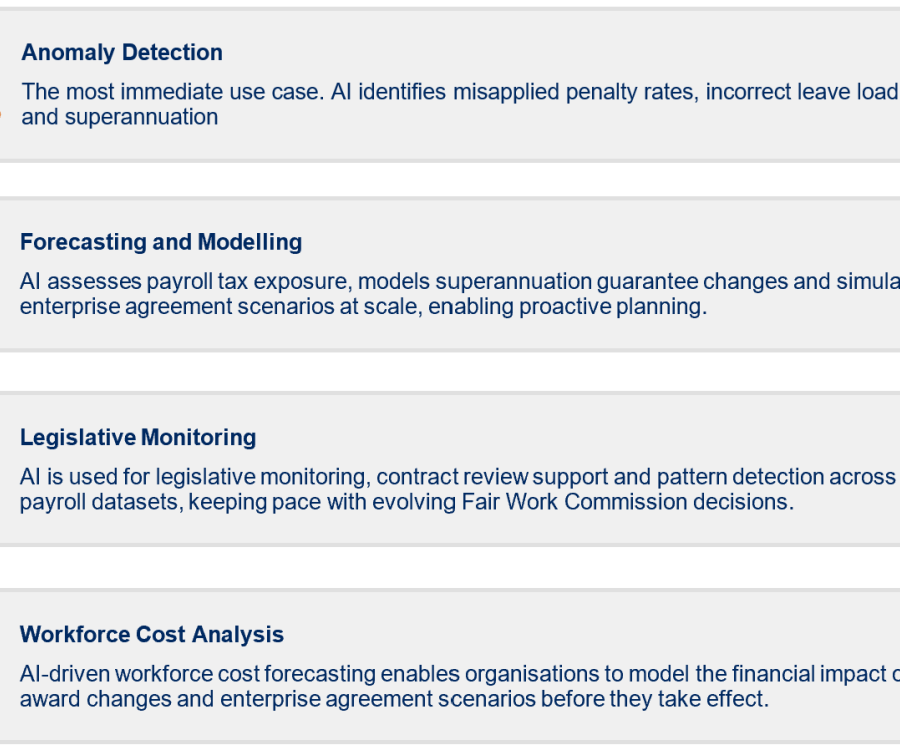Screen dimensions: 900x750
Task: Click the line starting "AI is used for legislative monitoring"
Action: (458, 477)
